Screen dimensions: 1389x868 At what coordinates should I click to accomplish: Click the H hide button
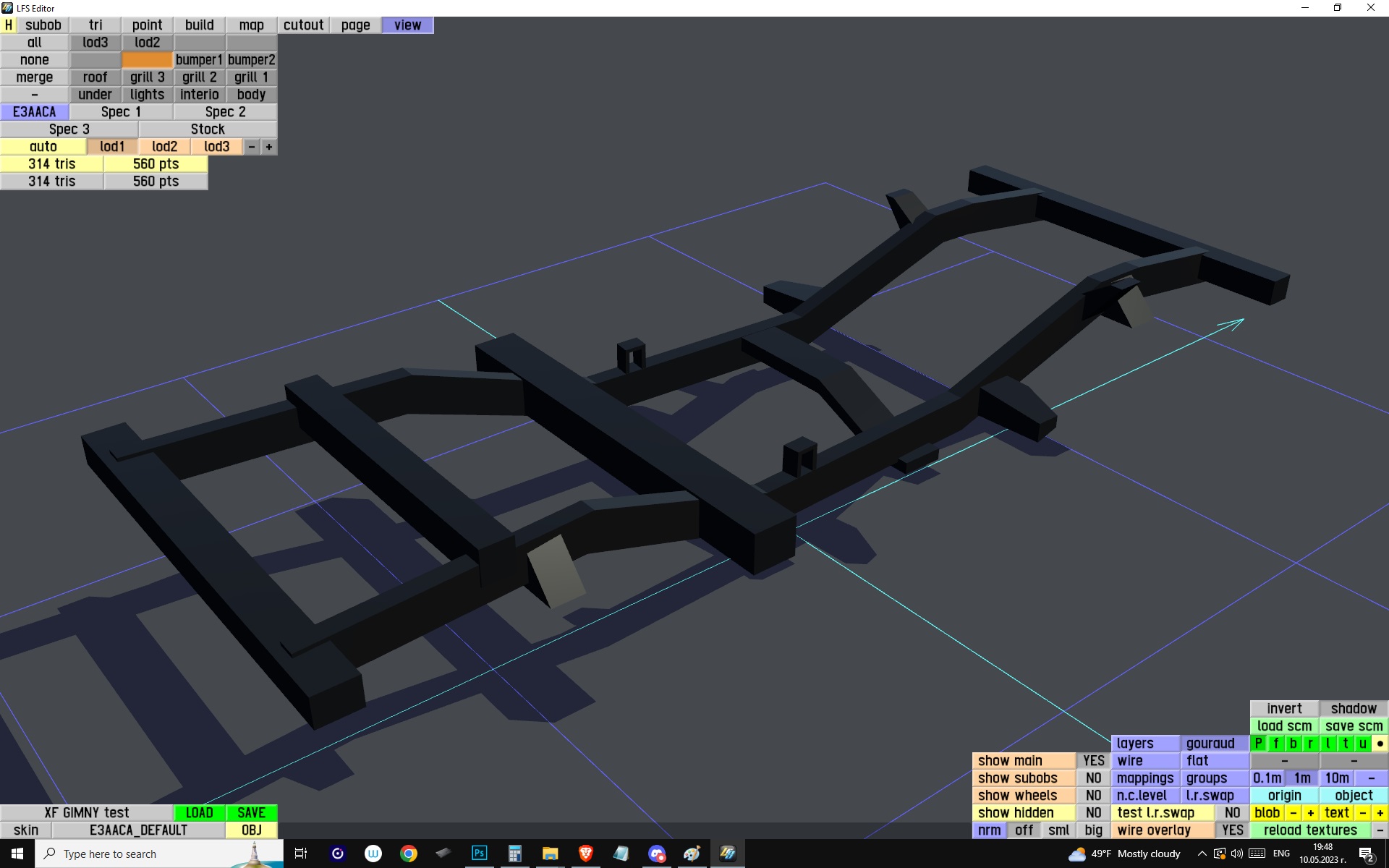coord(9,25)
